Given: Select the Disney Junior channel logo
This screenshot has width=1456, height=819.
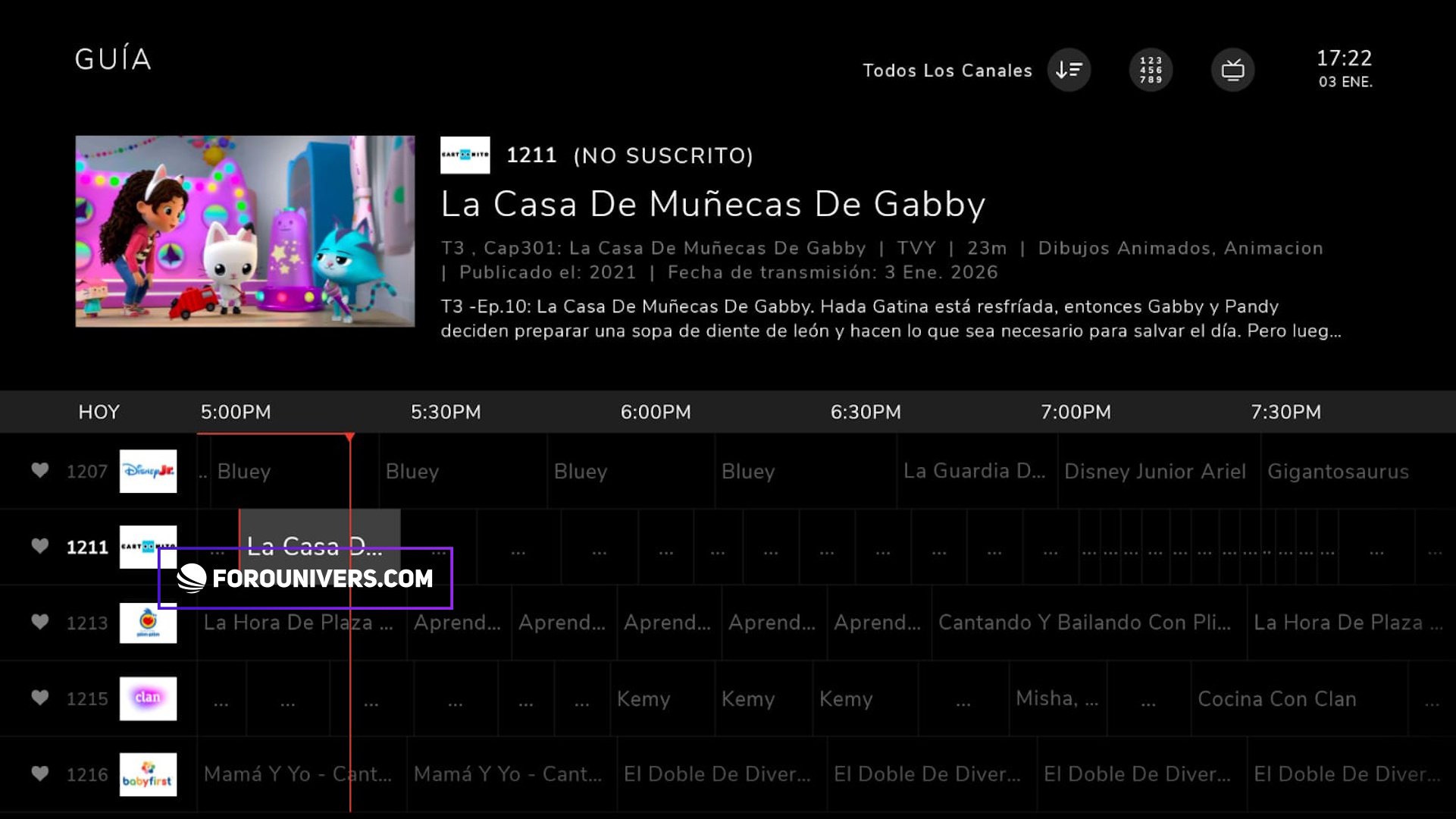Looking at the screenshot, I should tap(148, 471).
